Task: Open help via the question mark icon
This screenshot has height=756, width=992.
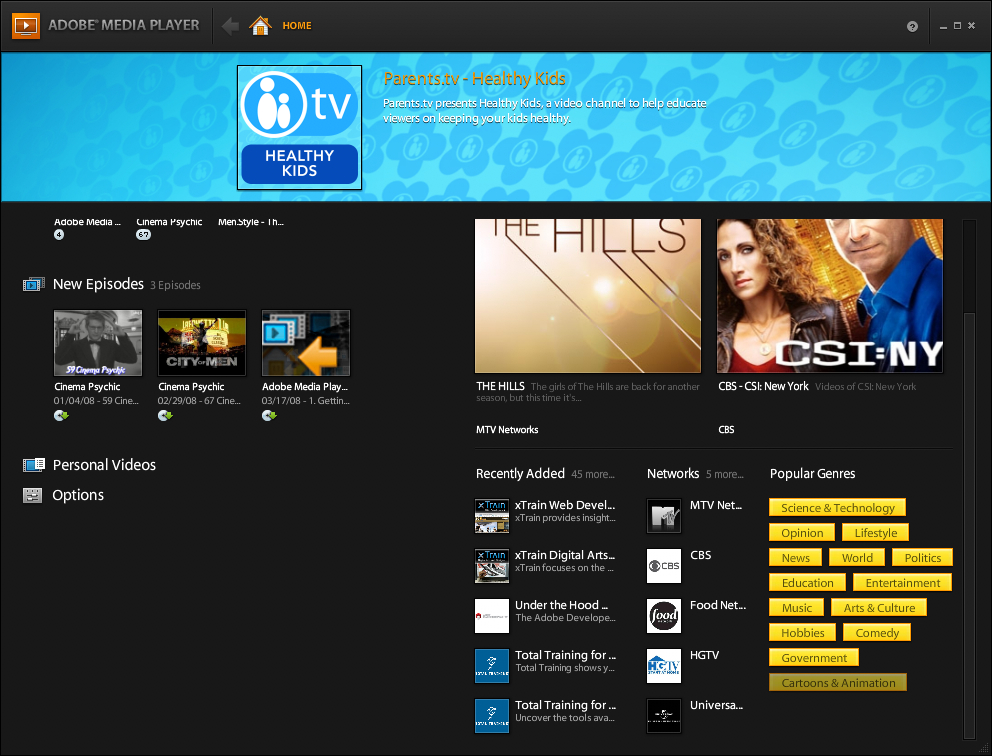Action: [x=912, y=26]
